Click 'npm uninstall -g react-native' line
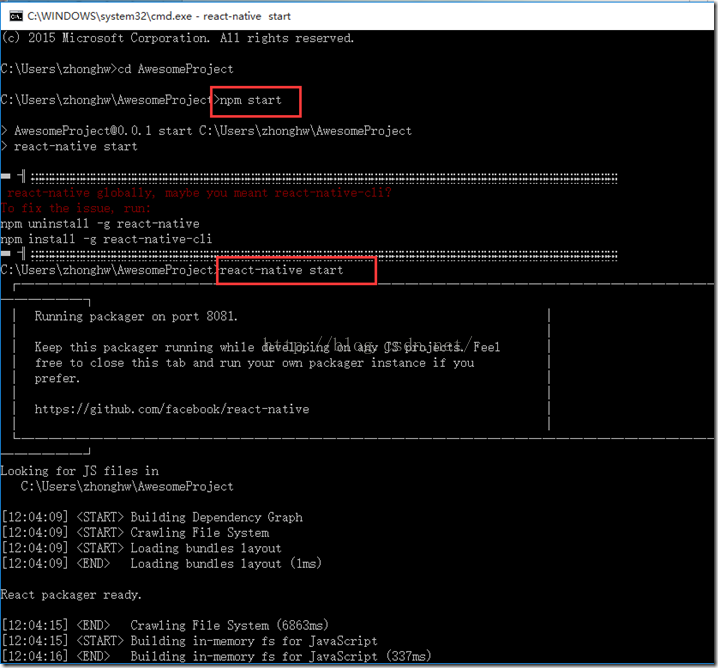Image resolution: width=718 pixels, height=668 pixels. tap(100, 224)
